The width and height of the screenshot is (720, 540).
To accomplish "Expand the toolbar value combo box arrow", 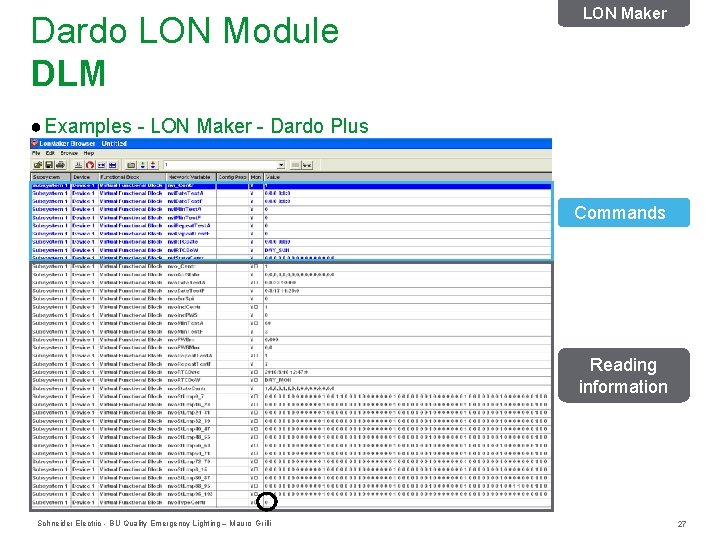I will pos(281,165).
